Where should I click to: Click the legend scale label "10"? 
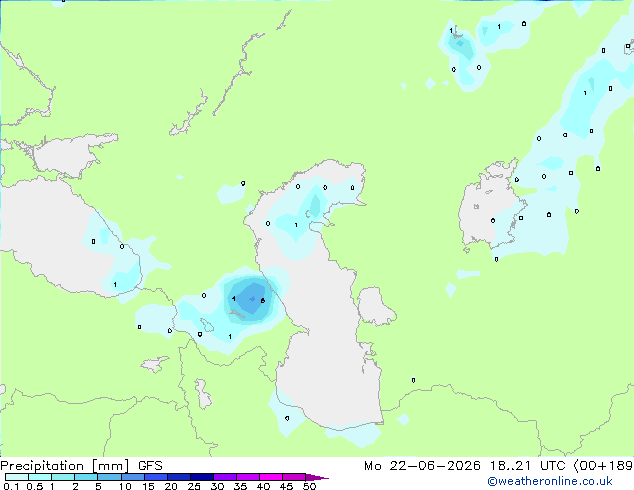point(125,486)
